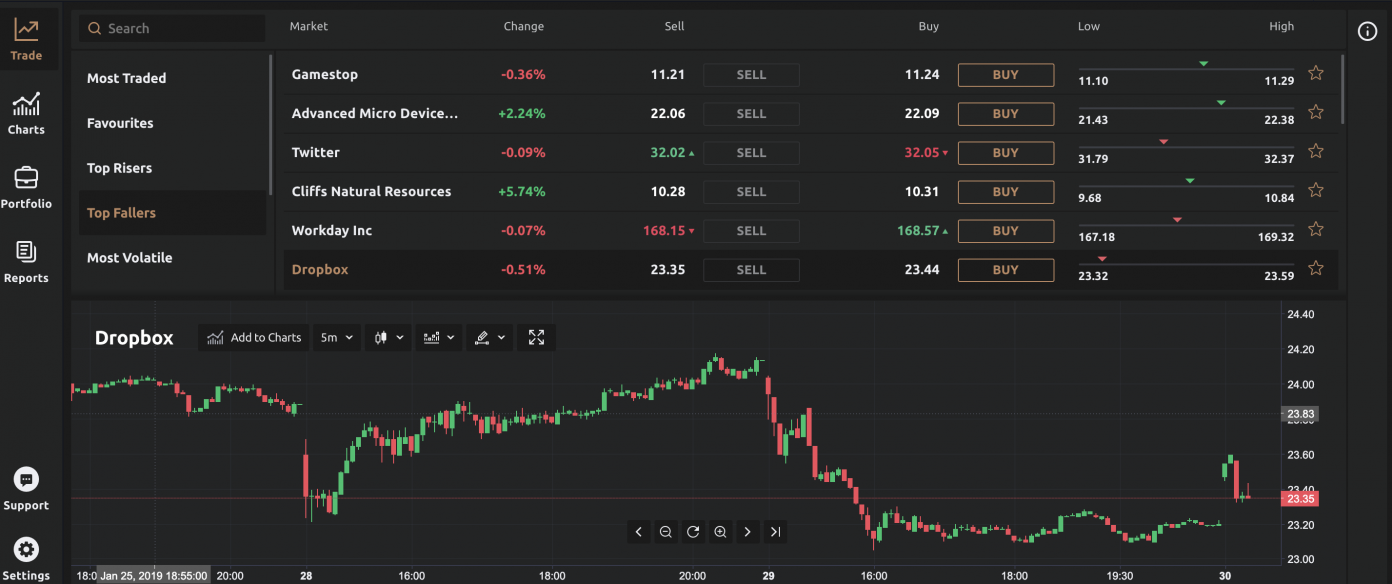Click SELL for Twitter
Screen dimensions: 1392x584
(751, 152)
